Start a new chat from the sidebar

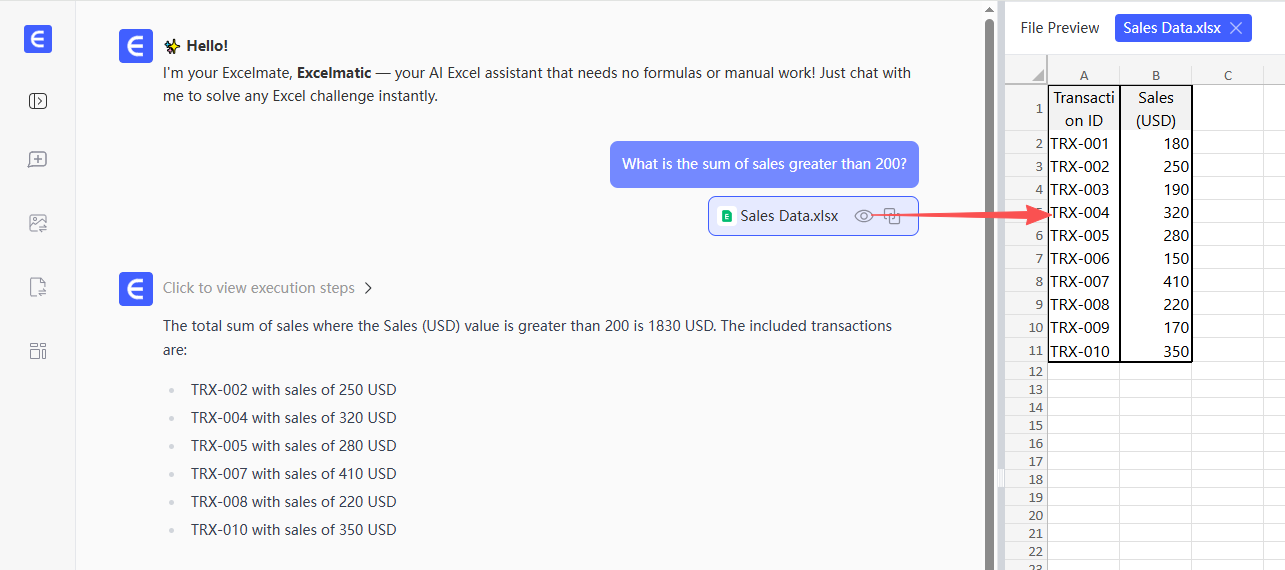click(x=38, y=160)
